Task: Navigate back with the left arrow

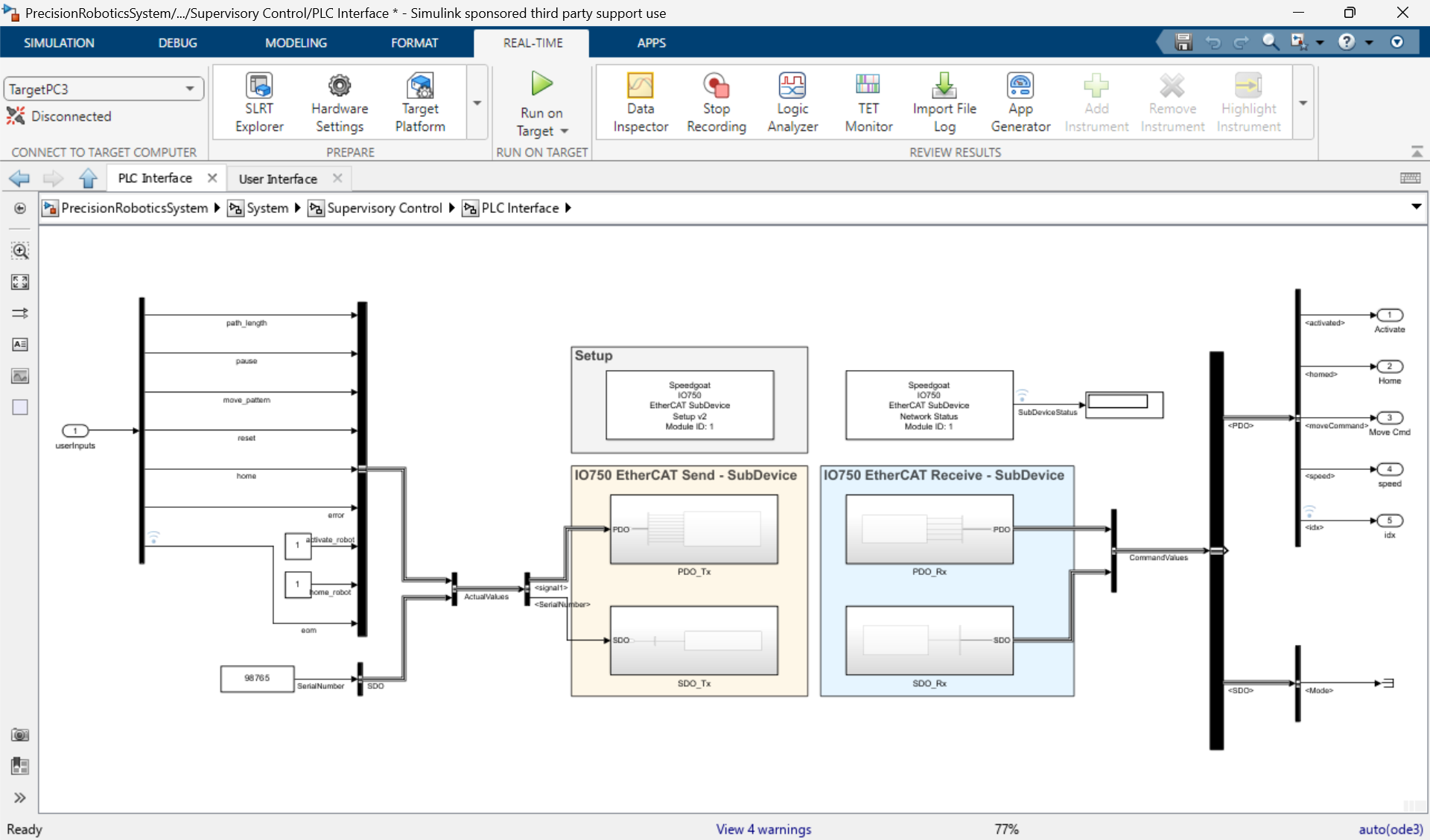Action: (19, 179)
